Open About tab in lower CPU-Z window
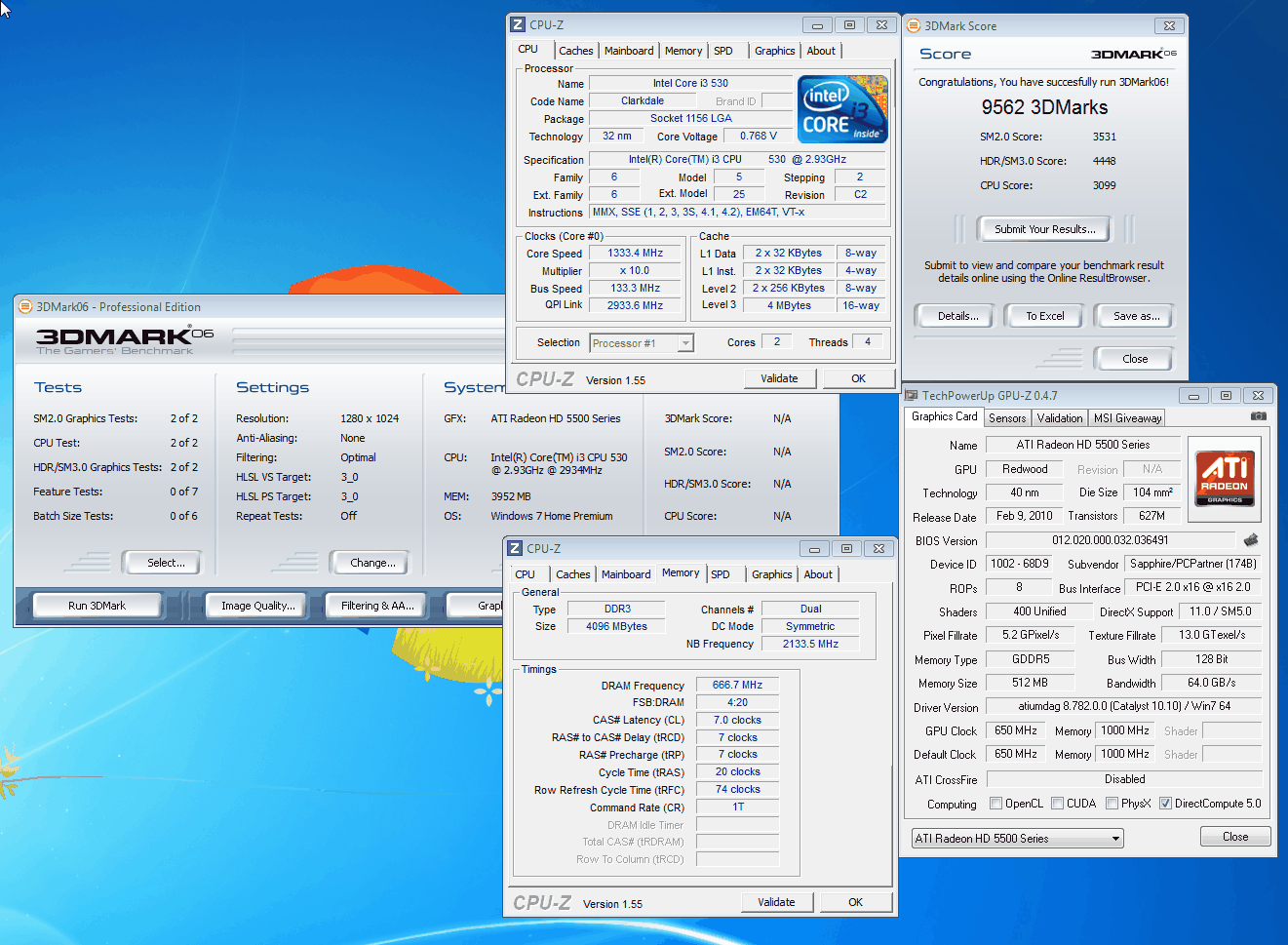This screenshot has width=1288, height=945. coord(818,574)
